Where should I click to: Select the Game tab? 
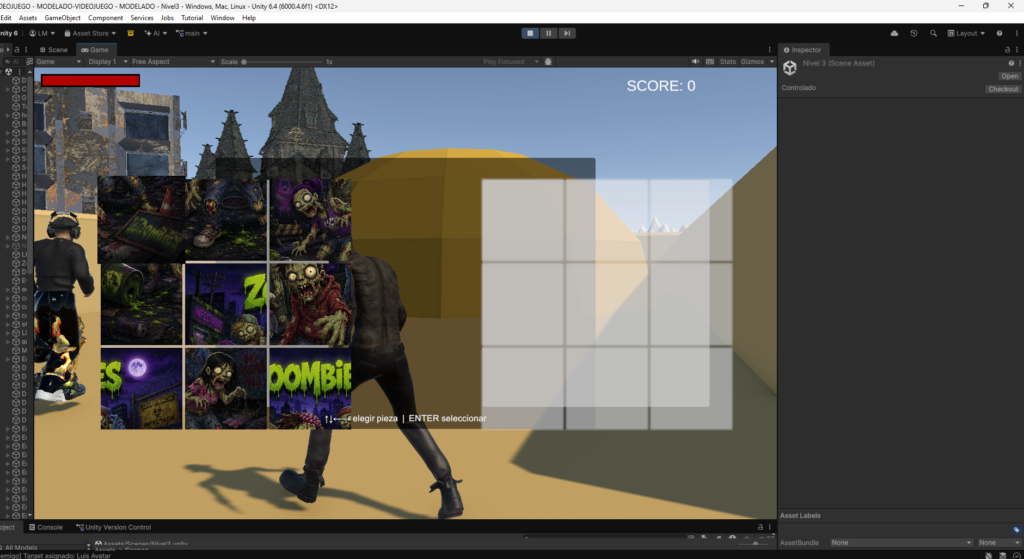[x=95, y=50]
